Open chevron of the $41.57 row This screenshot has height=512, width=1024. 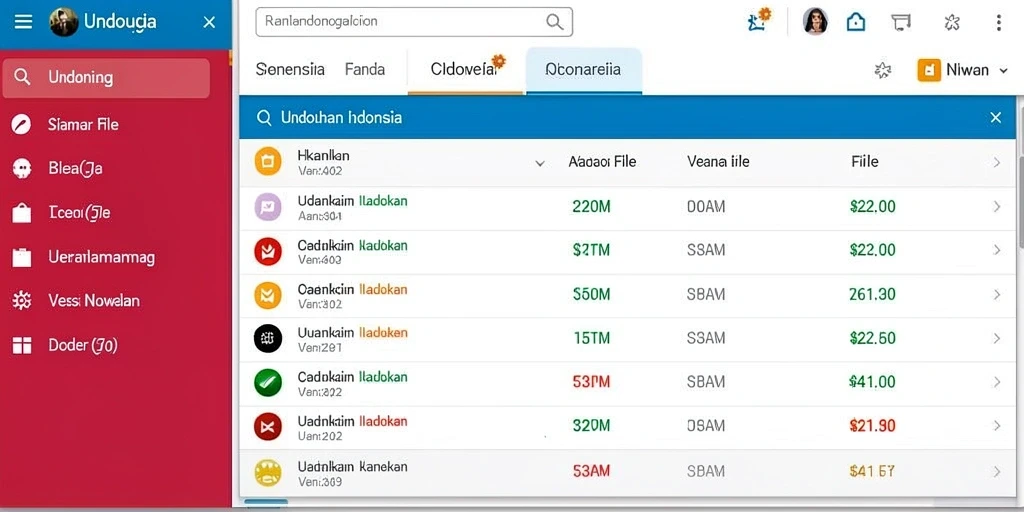pyautogui.click(x=997, y=471)
